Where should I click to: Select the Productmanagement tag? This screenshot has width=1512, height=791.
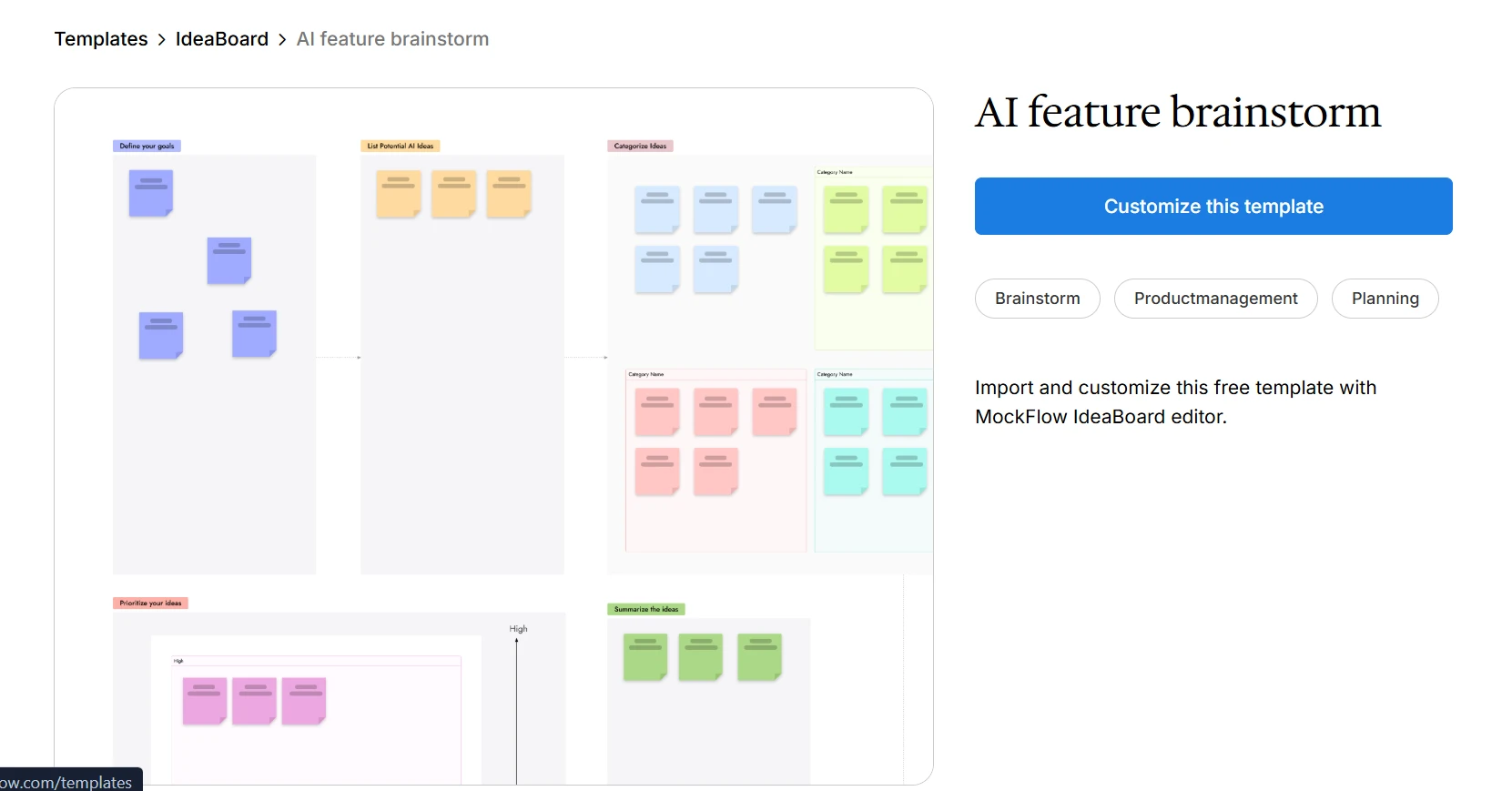pos(1216,299)
